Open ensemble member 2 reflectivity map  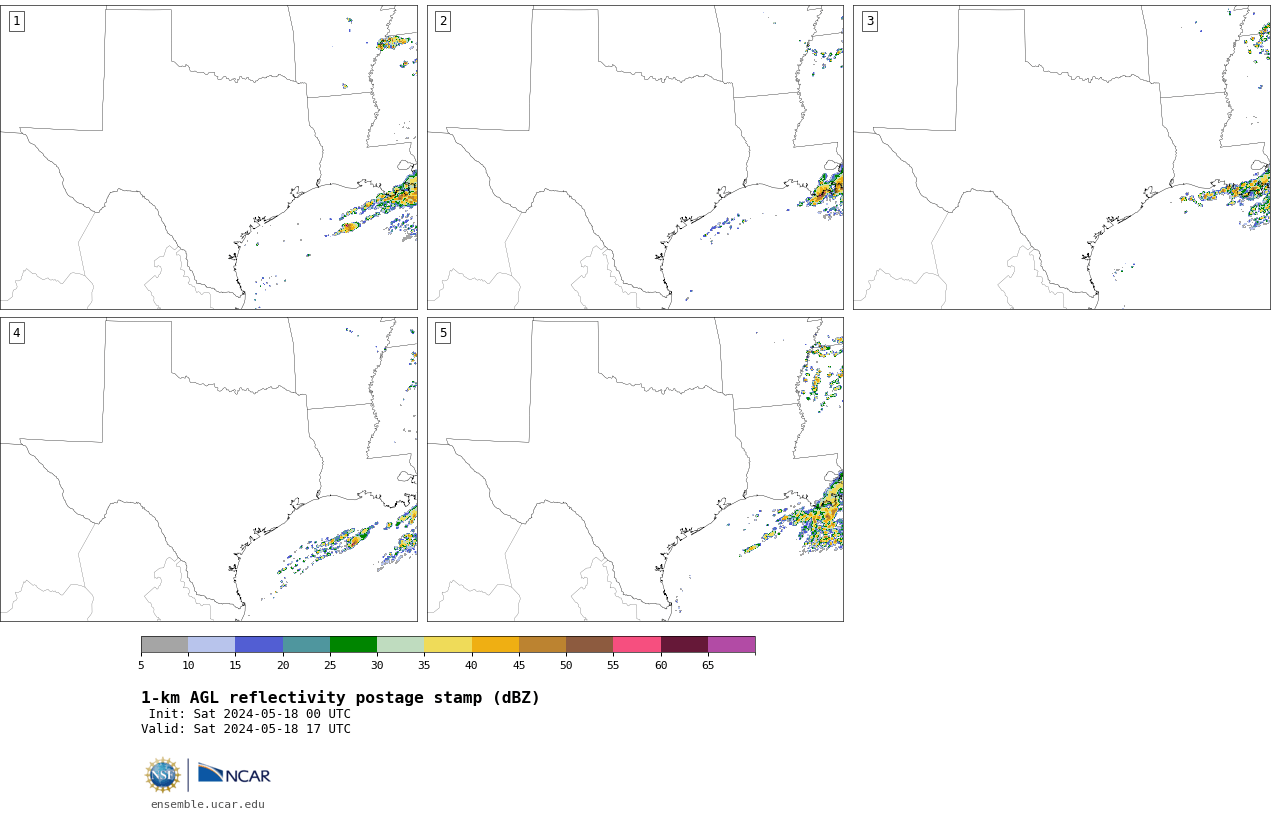coord(635,157)
